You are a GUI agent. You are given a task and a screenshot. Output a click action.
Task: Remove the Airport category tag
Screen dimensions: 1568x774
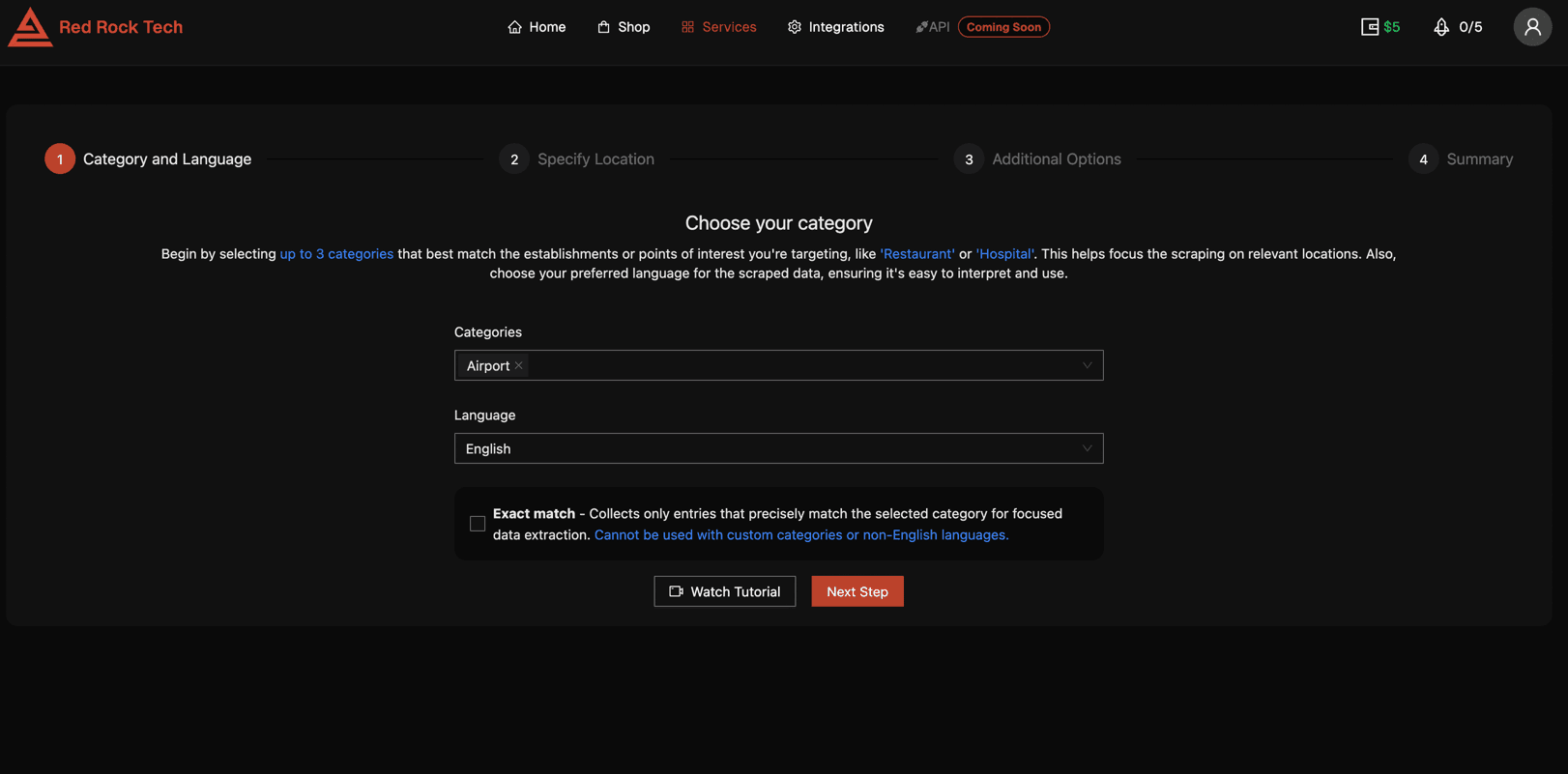(519, 365)
